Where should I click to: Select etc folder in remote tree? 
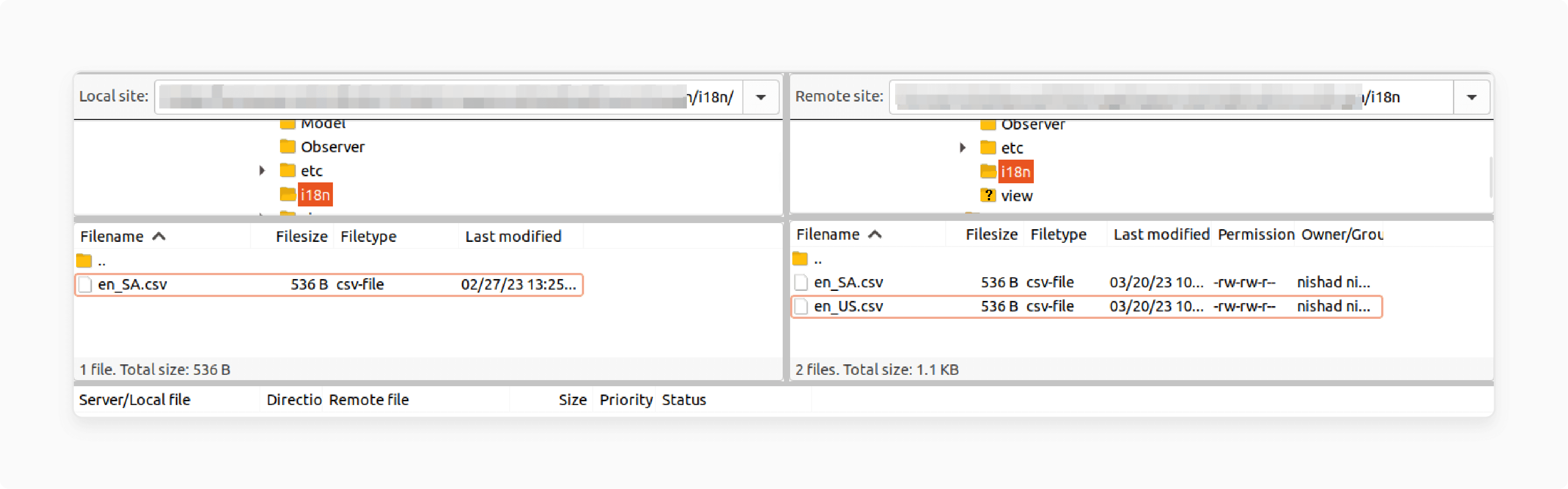click(x=1011, y=148)
